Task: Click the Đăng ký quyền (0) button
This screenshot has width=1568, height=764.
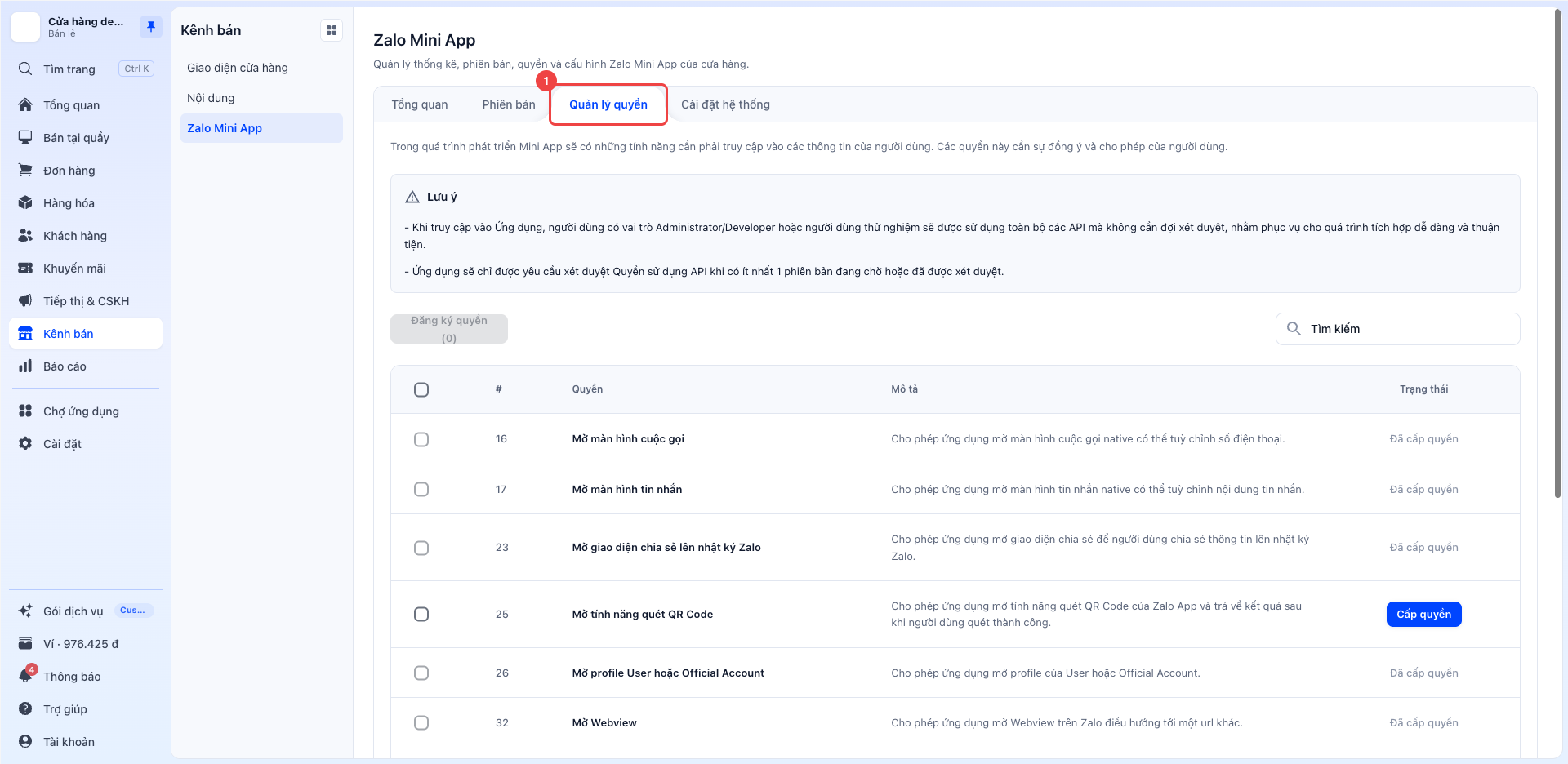Action: [449, 329]
